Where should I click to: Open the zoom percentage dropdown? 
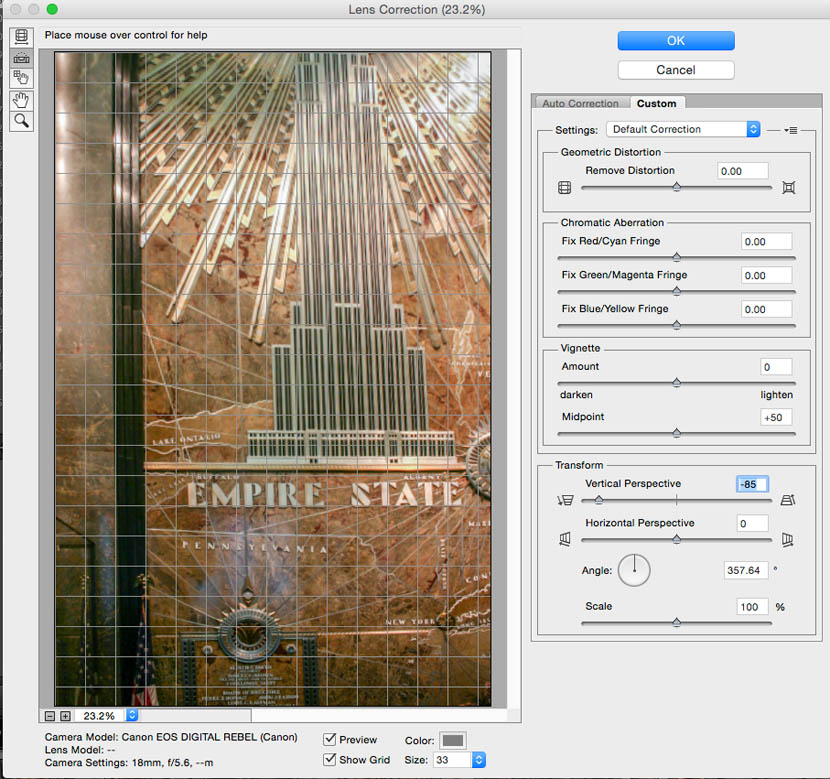132,715
